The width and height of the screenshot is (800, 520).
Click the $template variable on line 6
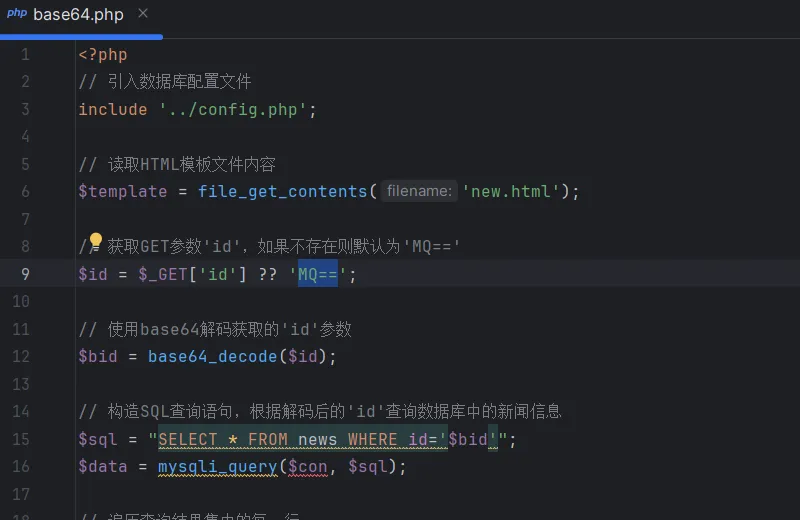122,191
